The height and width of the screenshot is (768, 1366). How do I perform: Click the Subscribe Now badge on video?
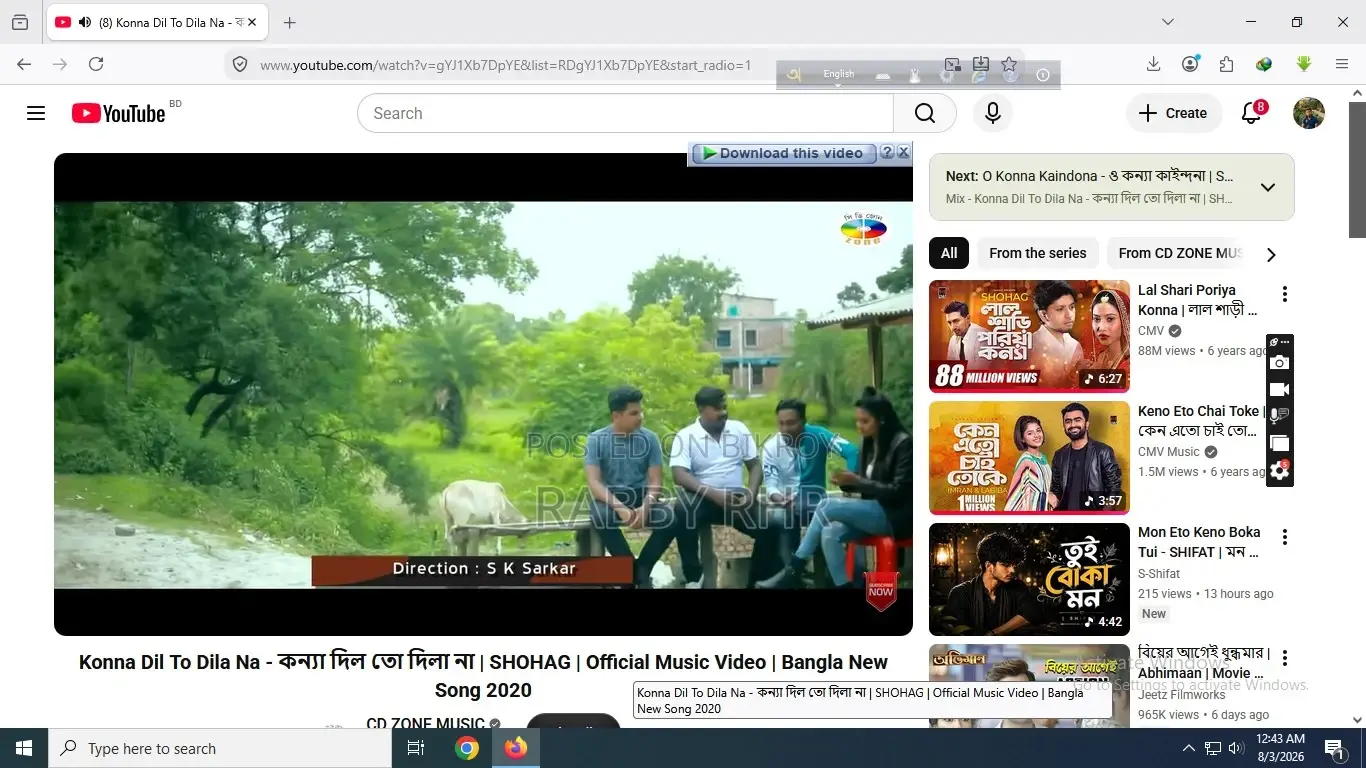881,590
